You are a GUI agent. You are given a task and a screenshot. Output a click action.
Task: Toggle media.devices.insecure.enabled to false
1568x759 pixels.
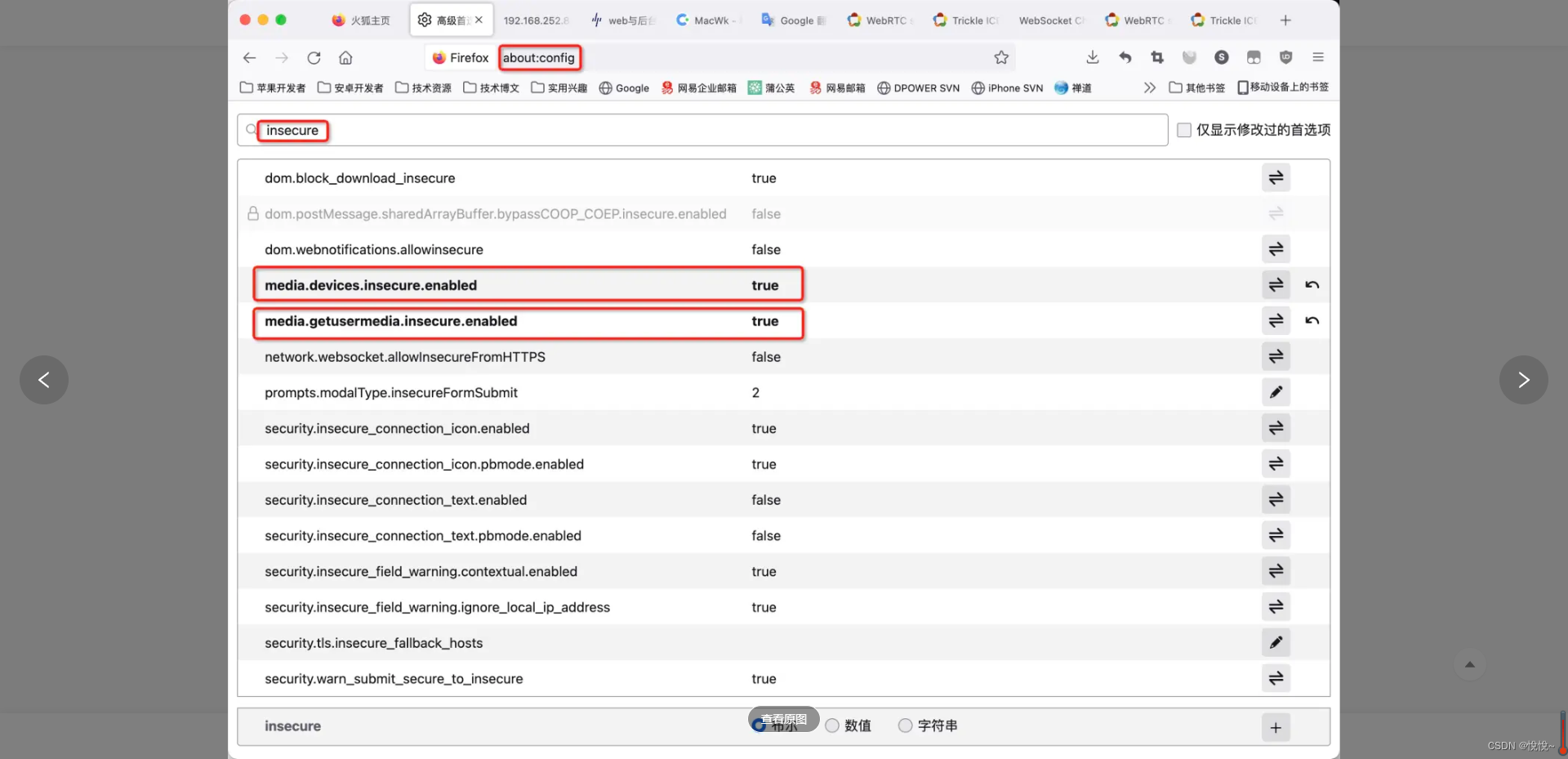click(1276, 284)
